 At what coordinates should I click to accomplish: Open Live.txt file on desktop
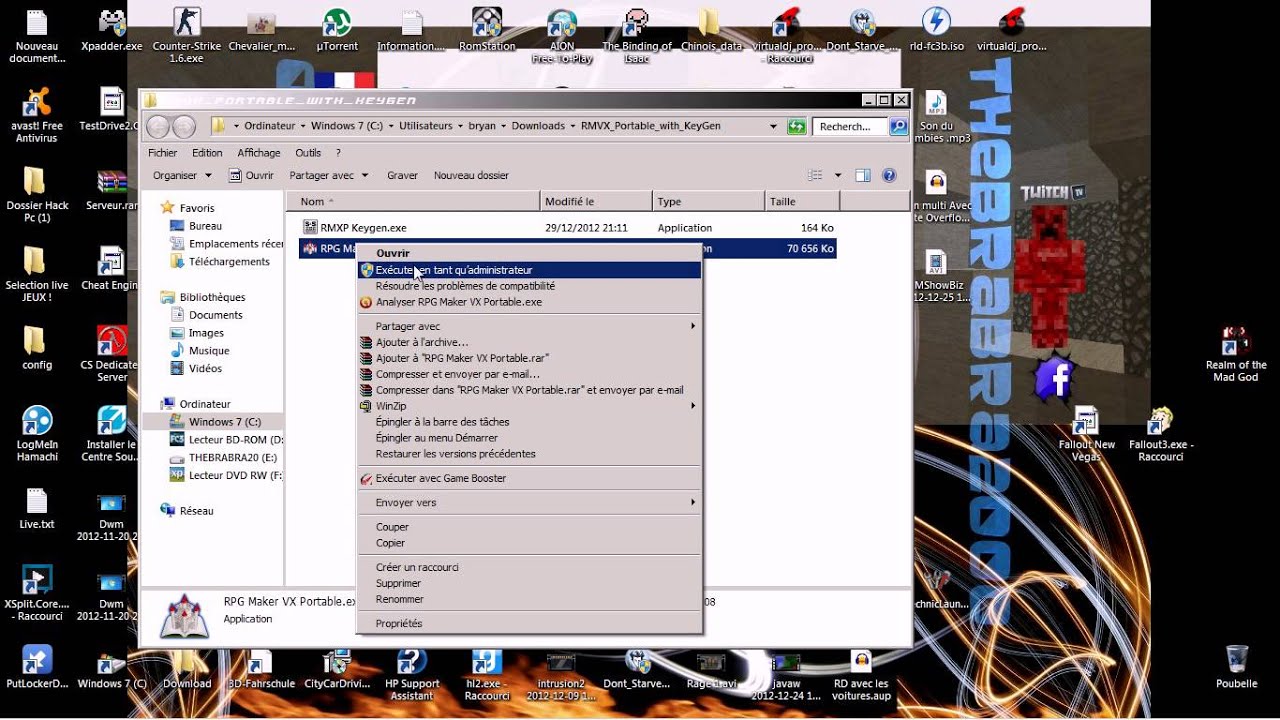click(37, 508)
